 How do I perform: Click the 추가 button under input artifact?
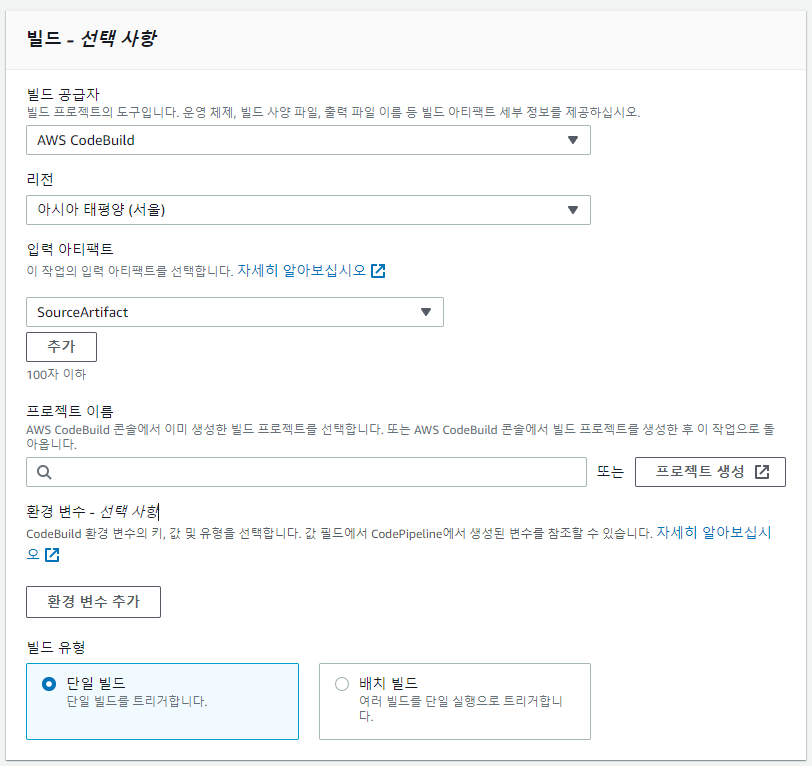click(x=61, y=346)
